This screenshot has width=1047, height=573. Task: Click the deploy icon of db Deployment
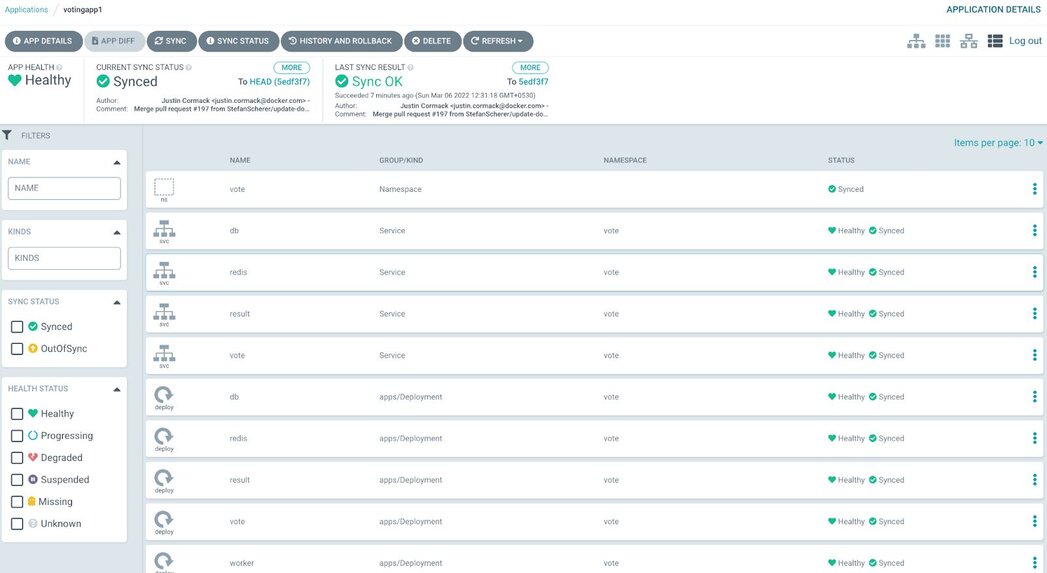pyautogui.click(x=164, y=395)
